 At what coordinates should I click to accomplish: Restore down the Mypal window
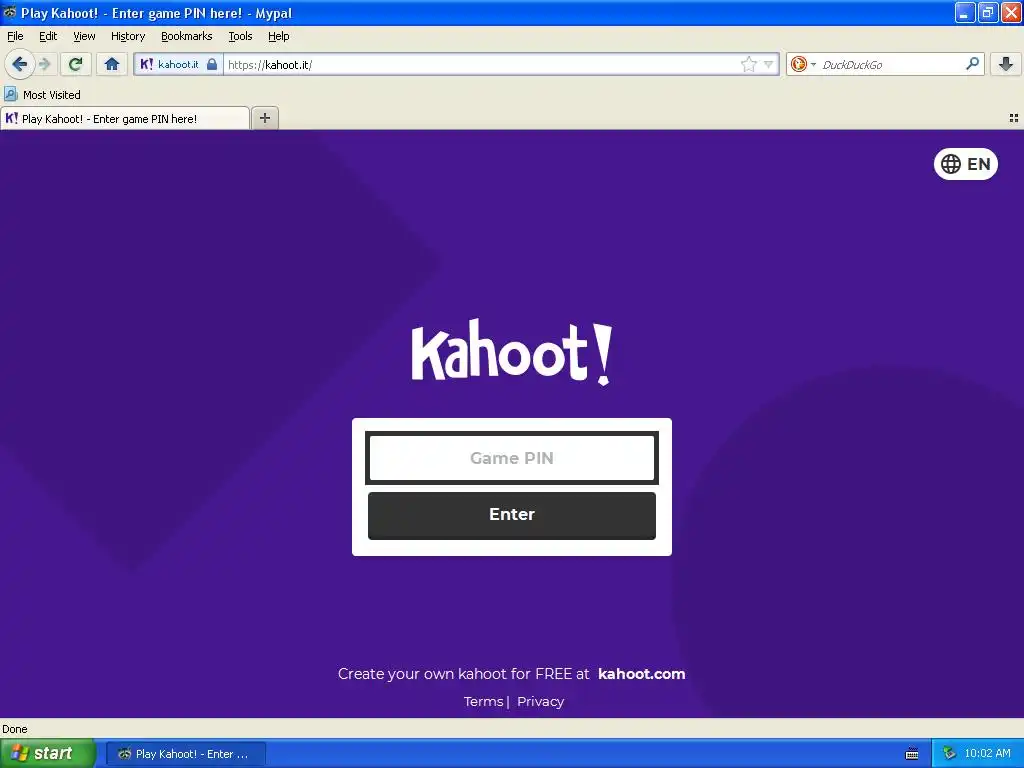988,12
